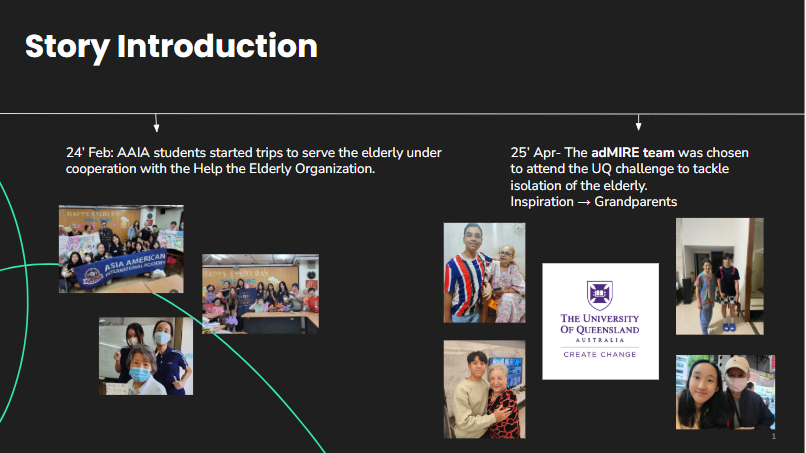Select the photo with grandmother in floral top
The height and width of the screenshot is (453, 806).
[x=484, y=389]
